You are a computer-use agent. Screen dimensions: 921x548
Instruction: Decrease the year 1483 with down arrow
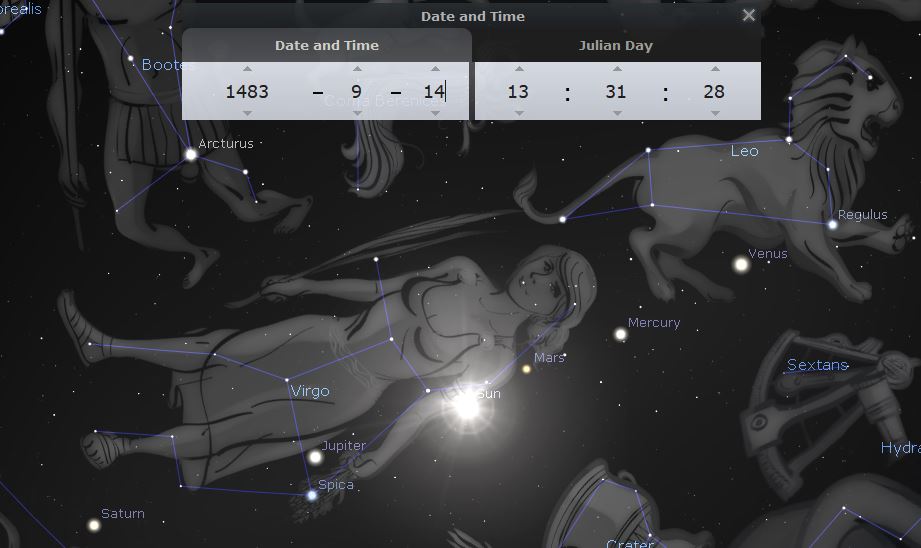[x=247, y=113]
